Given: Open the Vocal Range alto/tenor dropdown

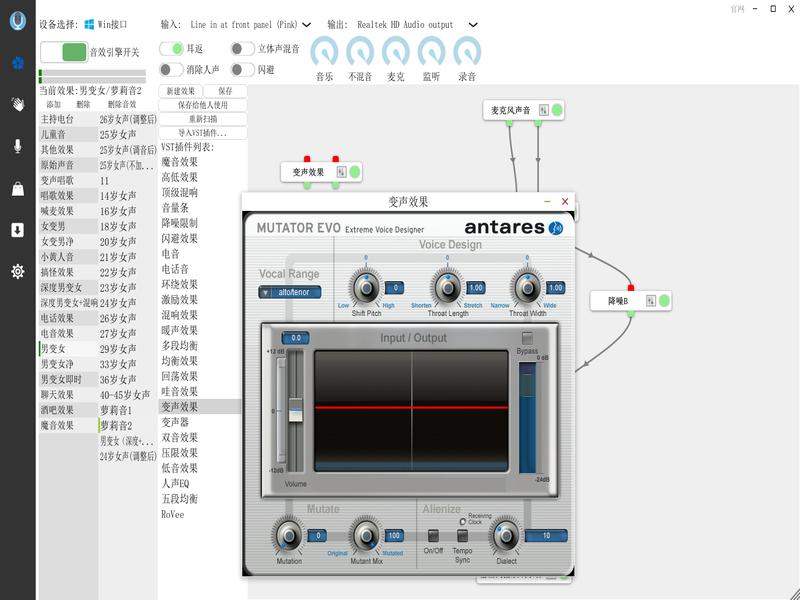Looking at the screenshot, I should click(290, 292).
